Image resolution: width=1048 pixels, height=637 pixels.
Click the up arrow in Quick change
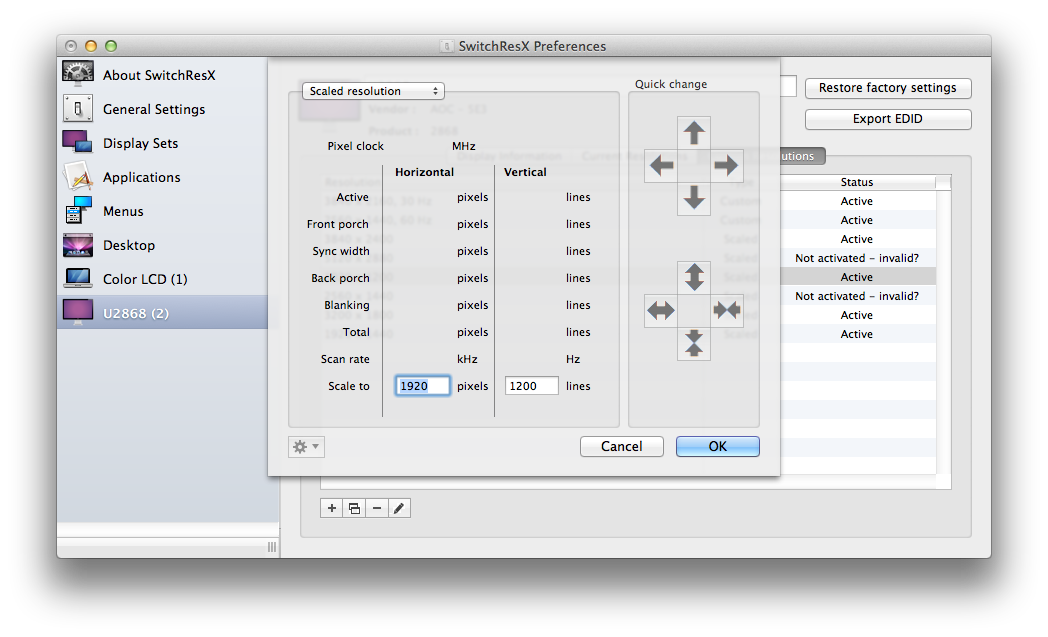pos(694,132)
